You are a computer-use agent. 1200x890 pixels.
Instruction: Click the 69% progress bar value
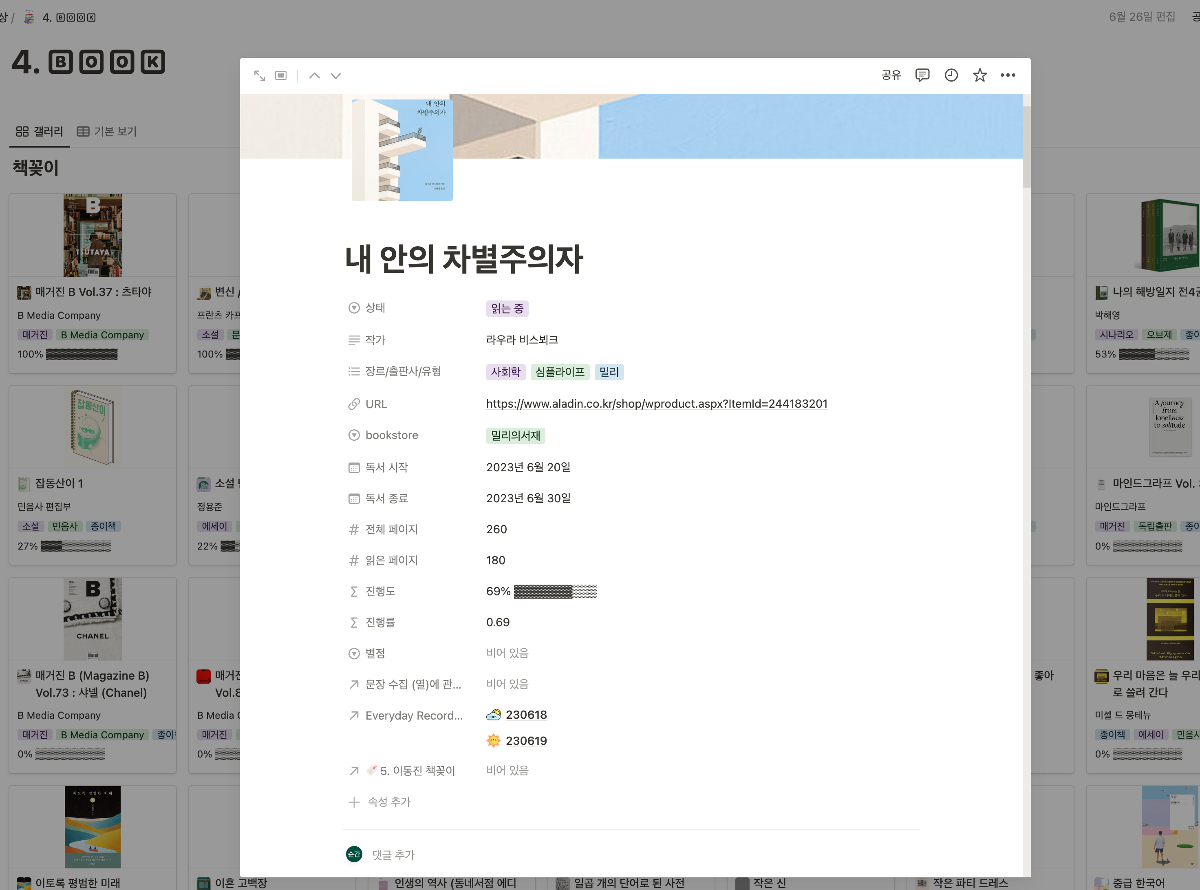[x=541, y=591]
